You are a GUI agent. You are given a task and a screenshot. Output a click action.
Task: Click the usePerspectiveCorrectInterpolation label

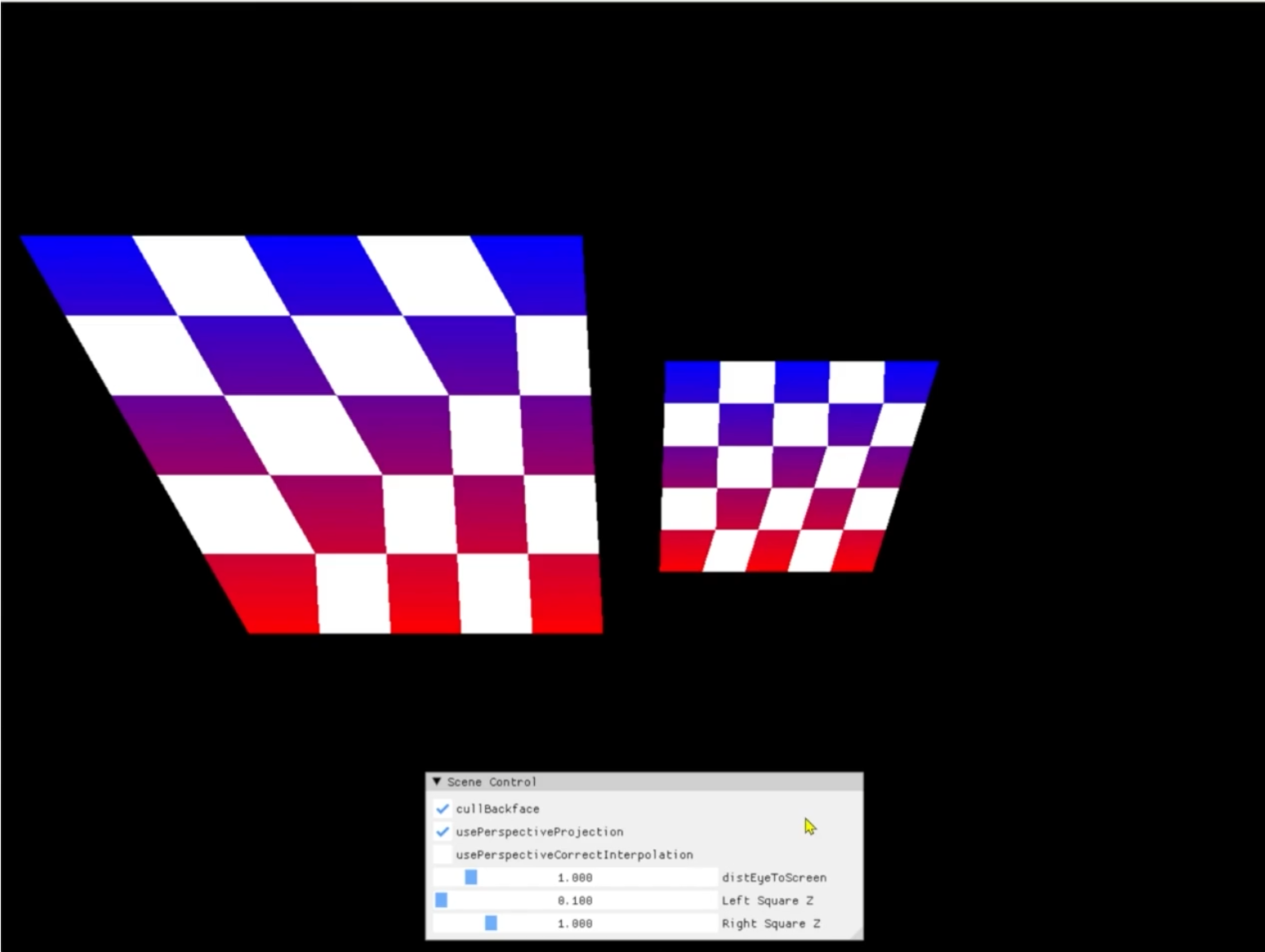click(x=574, y=854)
